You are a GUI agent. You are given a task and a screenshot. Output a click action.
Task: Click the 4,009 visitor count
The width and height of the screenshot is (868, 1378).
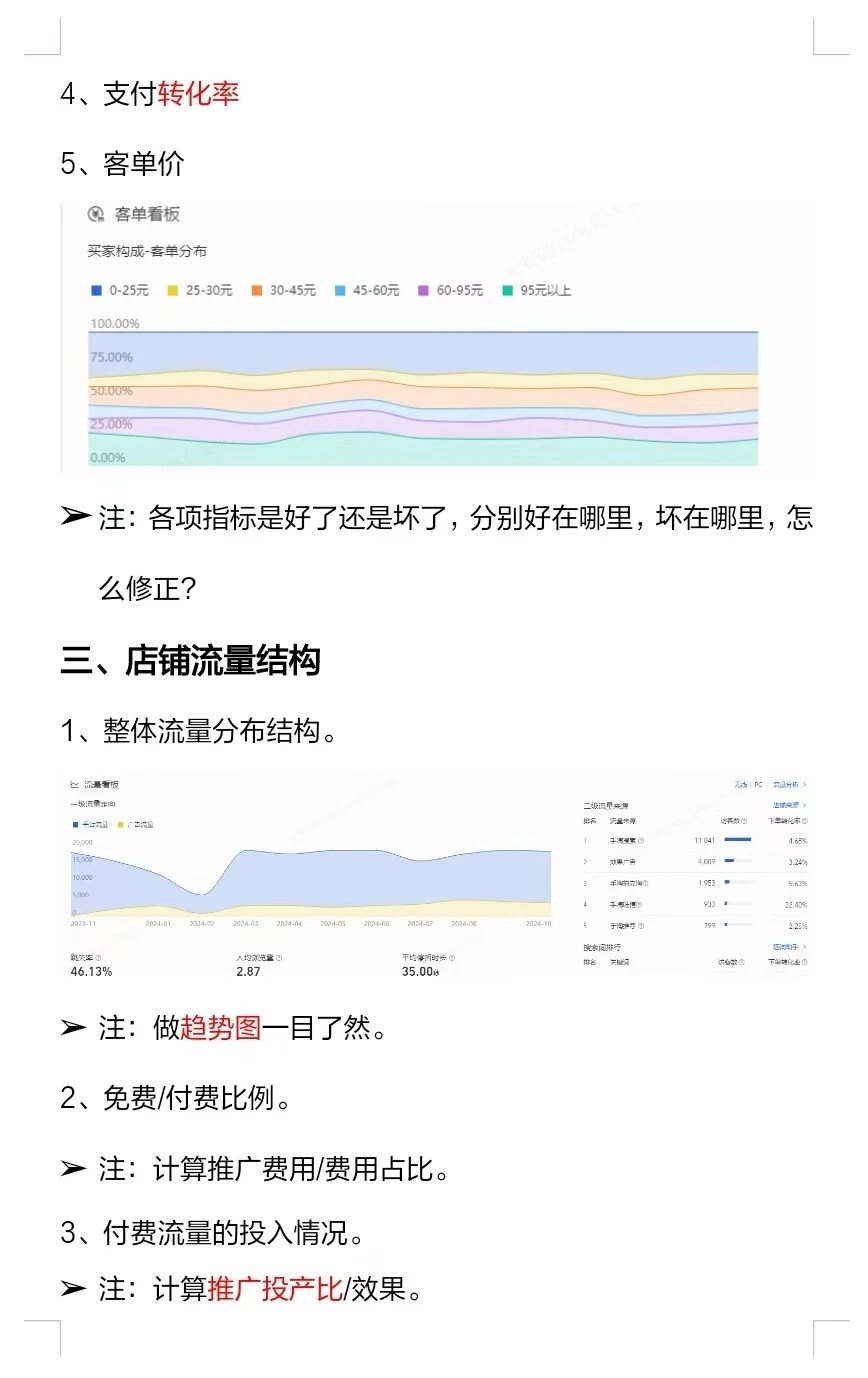(706, 861)
